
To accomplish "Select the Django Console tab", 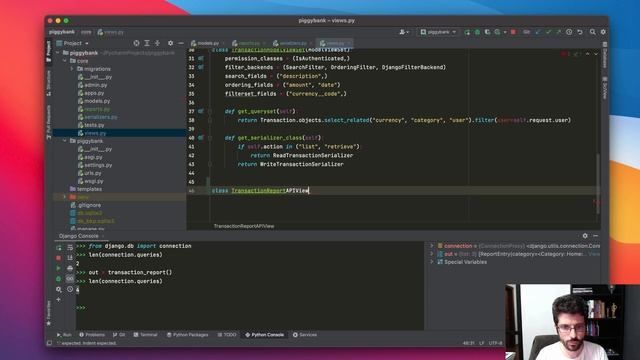I will coord(78,236).
